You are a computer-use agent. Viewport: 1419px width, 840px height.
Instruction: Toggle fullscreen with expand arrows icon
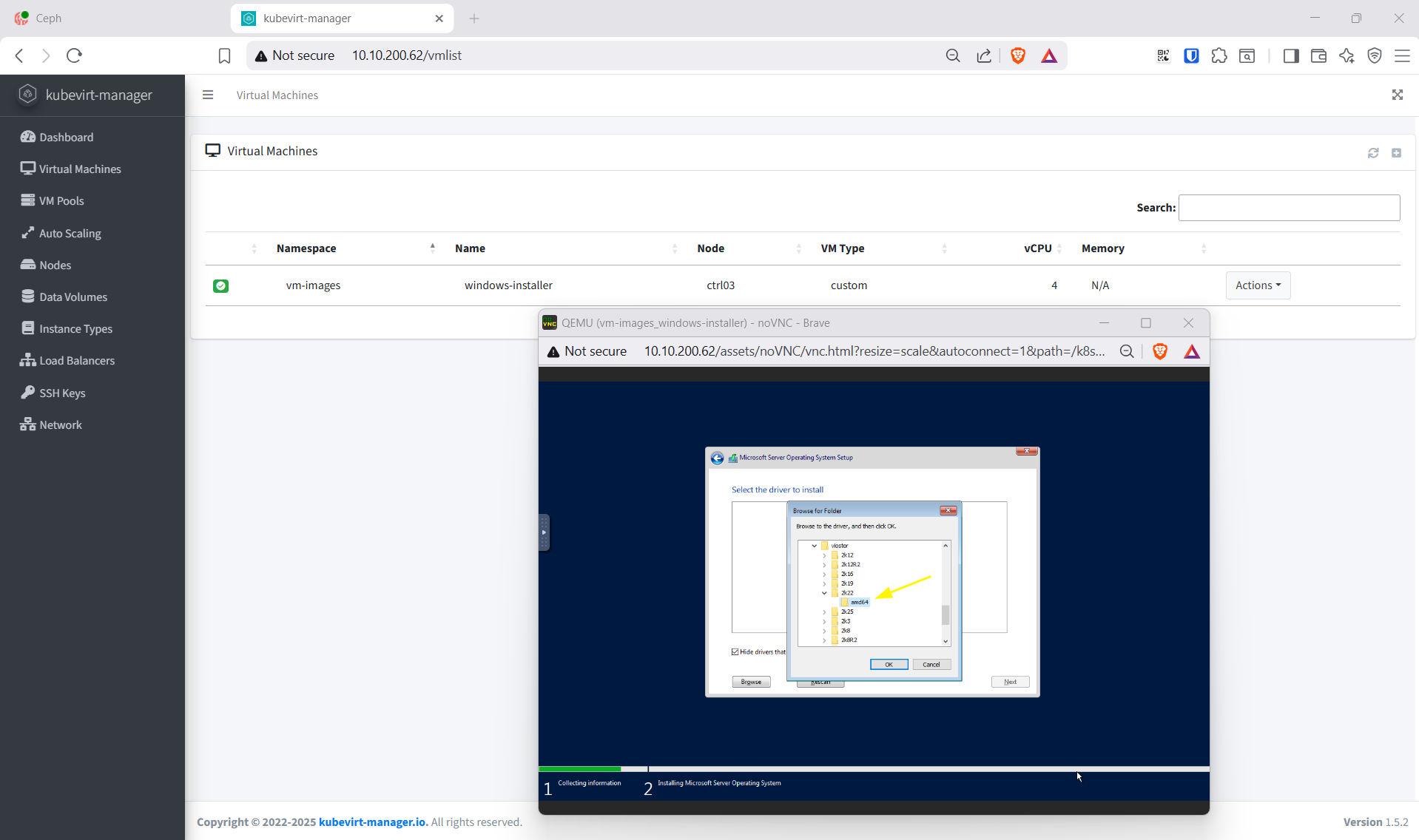(x=1398, y=95)
